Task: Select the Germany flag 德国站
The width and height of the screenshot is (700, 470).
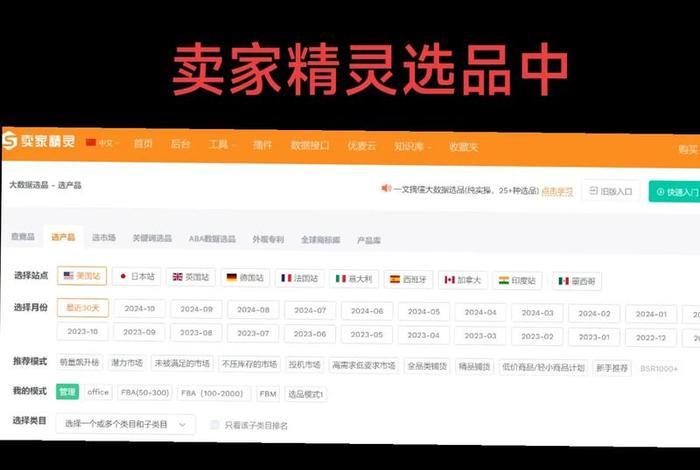Action: click(245, 278)
